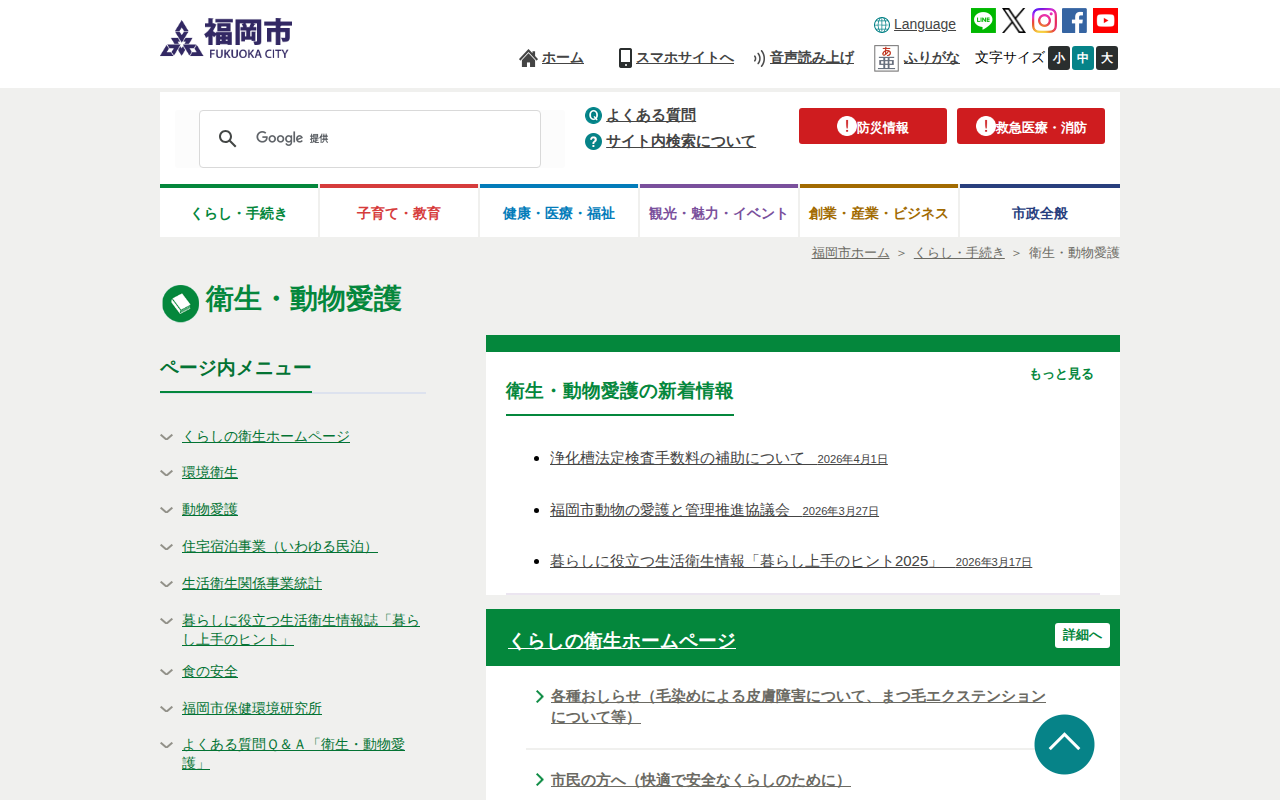1280x800 pixels.
Task: Open 生活衛生関係事業統計 menu link
Action: click(252, 583)
